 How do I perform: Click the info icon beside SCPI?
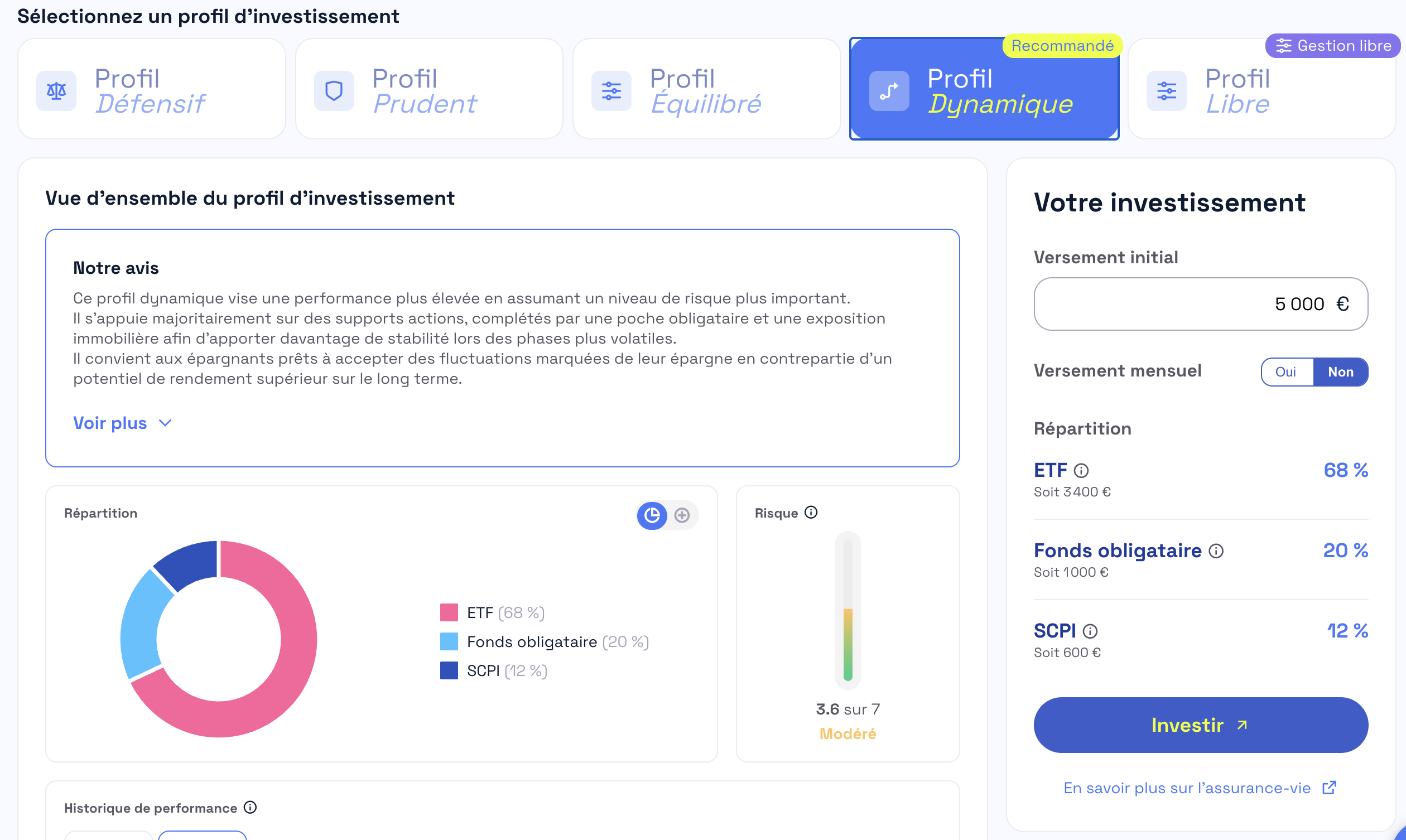point(1090,631)
